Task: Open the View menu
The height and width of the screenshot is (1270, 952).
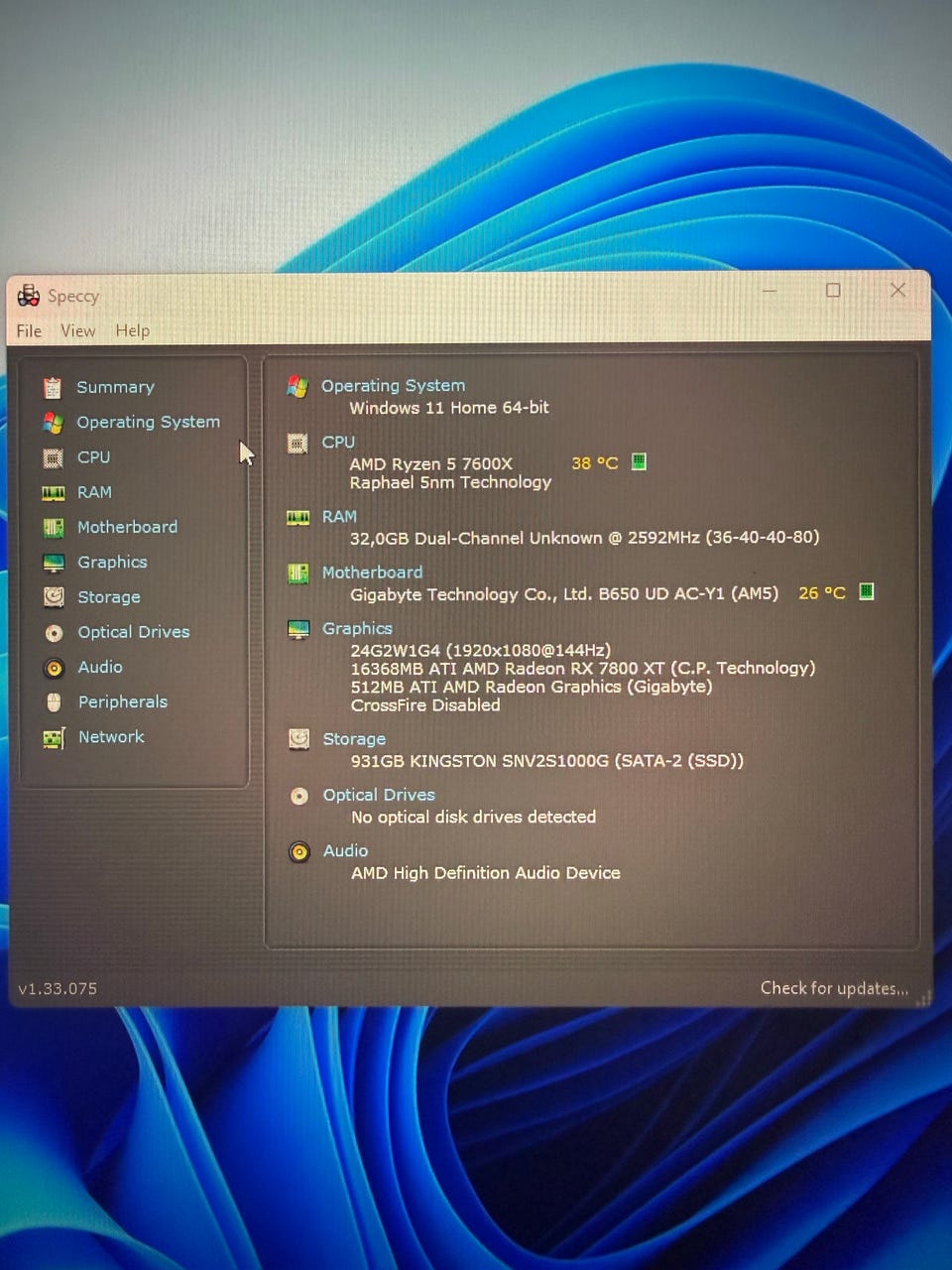Action: click(77, 331)
